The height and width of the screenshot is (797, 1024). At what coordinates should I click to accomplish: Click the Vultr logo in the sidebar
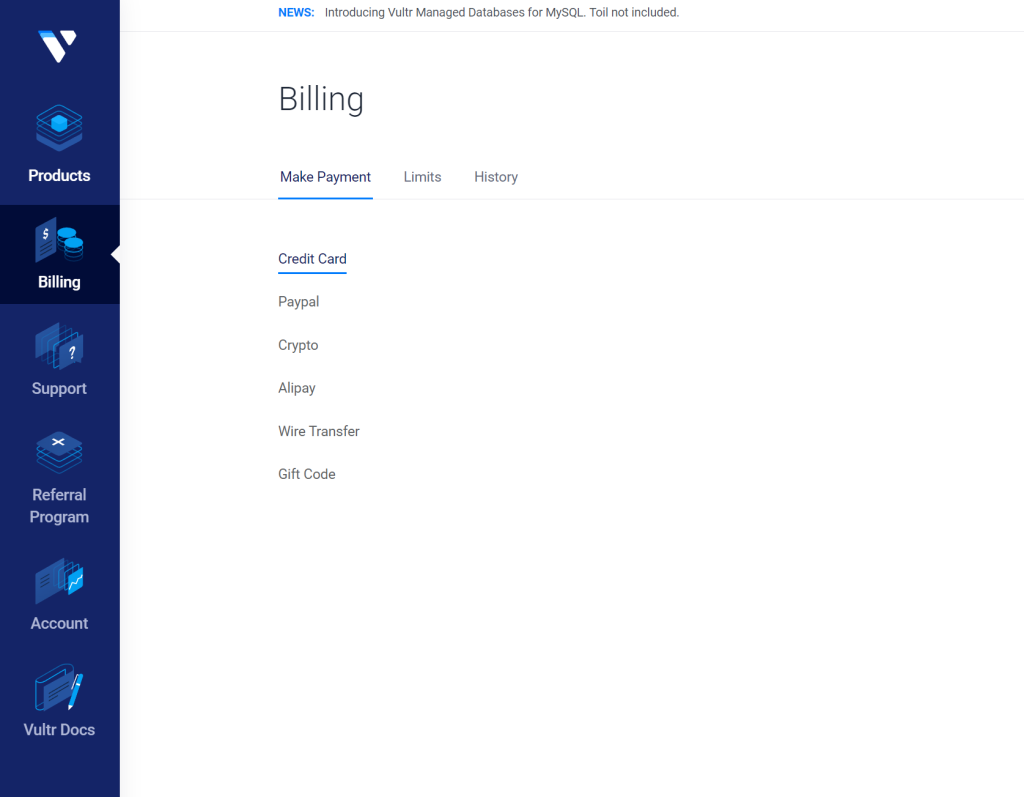tap(58, 46)
